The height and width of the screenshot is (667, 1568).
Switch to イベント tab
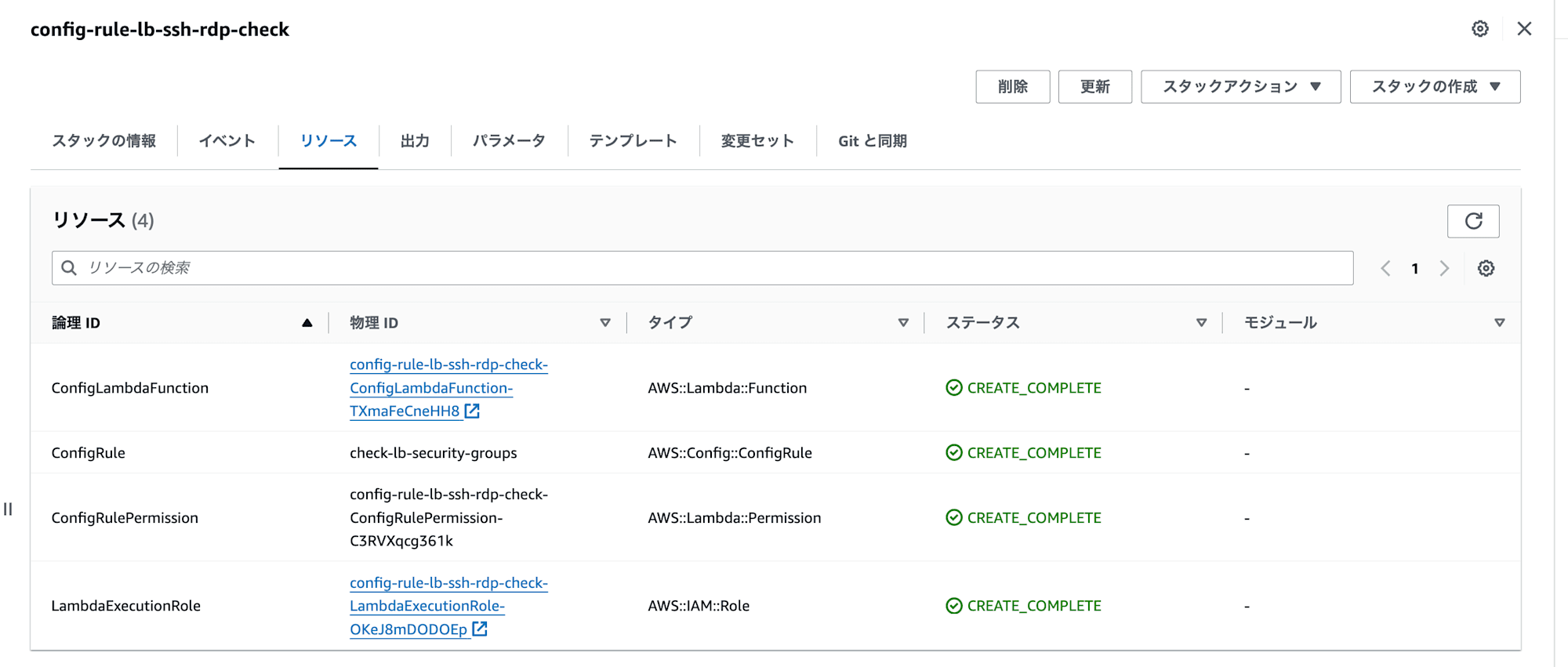[227, 141]
